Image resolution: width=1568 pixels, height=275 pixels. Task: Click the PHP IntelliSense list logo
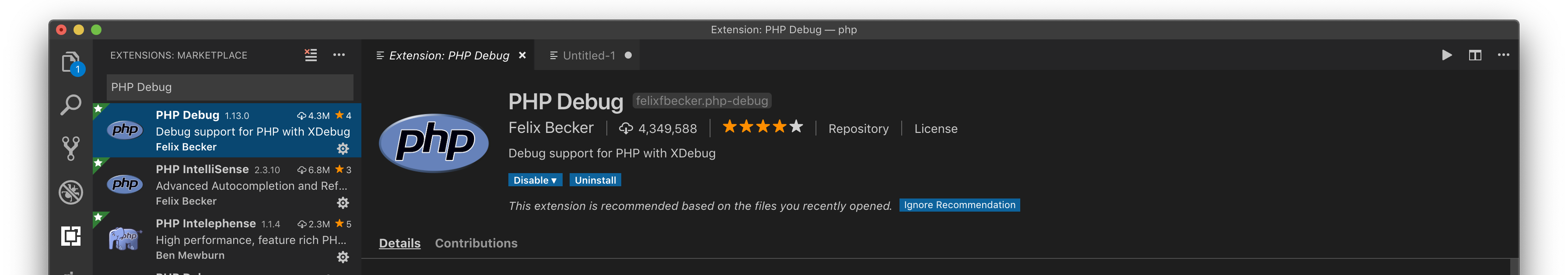(126, 184)
